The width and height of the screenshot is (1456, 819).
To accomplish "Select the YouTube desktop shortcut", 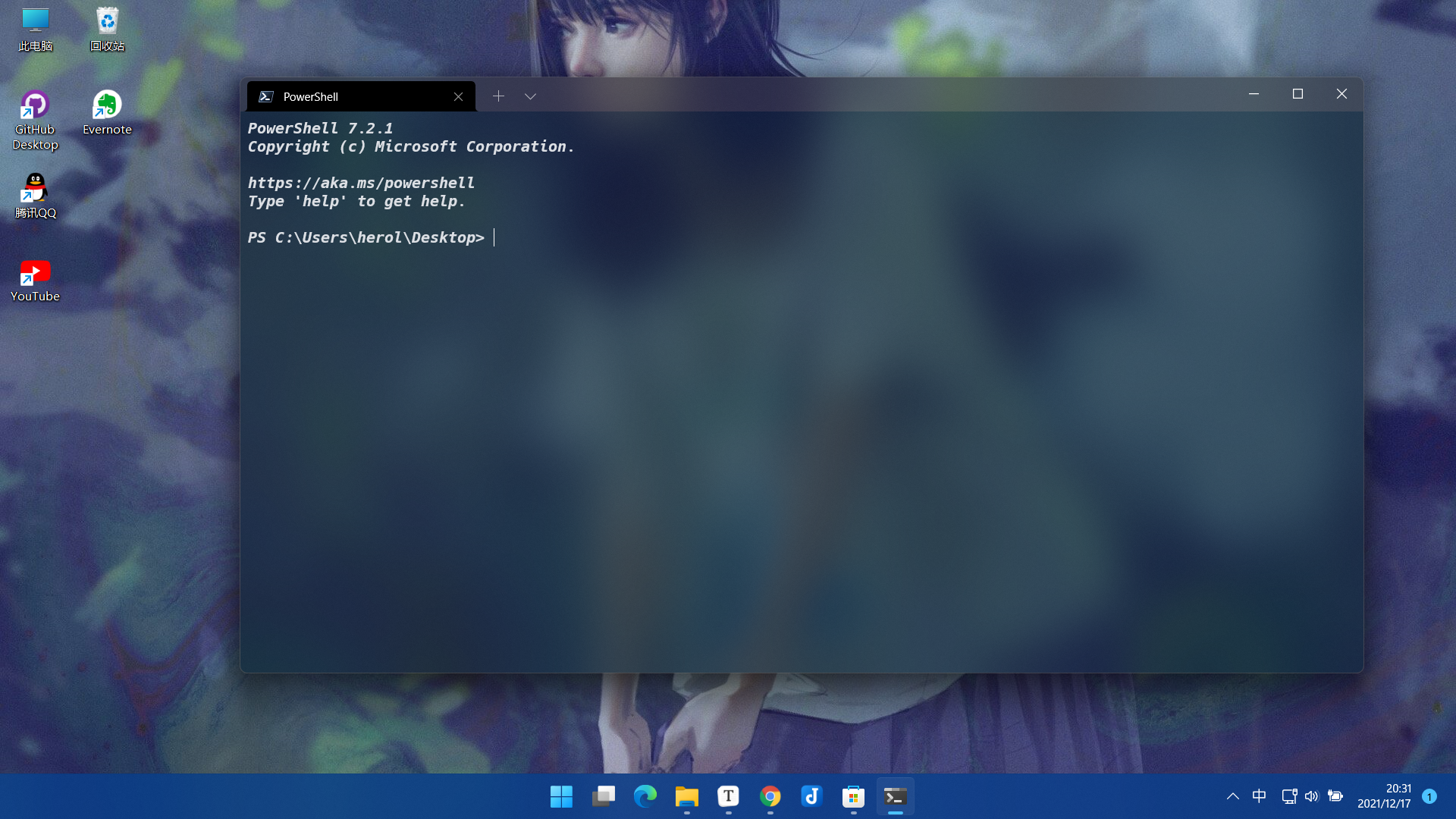I will click(35, 280).
